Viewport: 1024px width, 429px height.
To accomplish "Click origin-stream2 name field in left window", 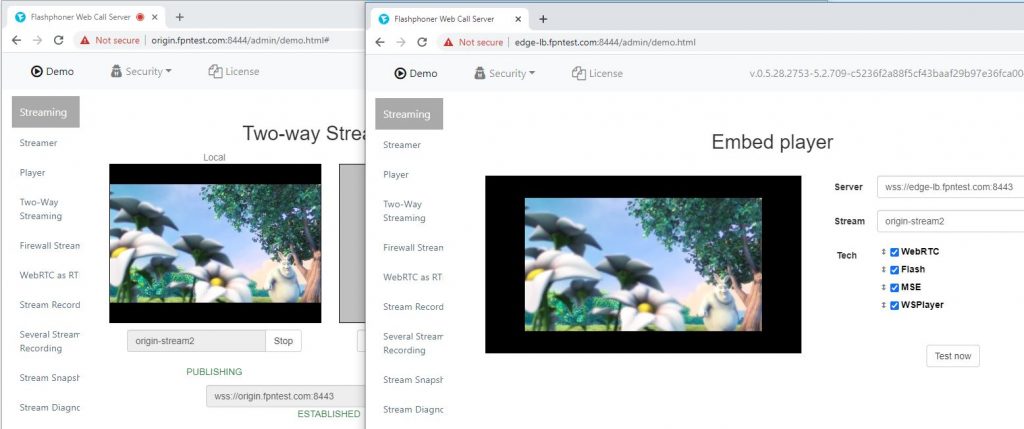I will (197, 340).
